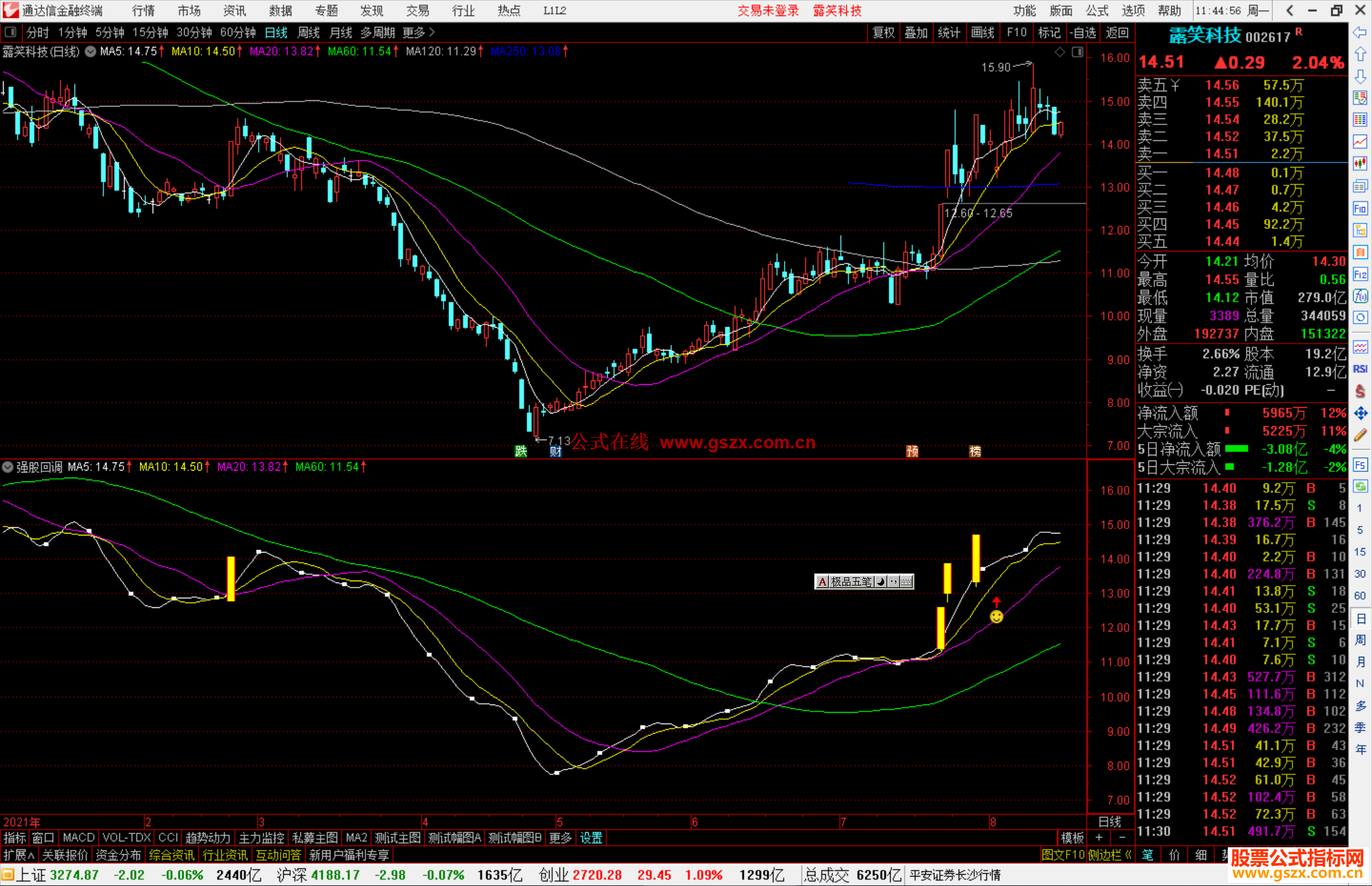Click the plus zoom-in chart button

[x=1099, y=838]
